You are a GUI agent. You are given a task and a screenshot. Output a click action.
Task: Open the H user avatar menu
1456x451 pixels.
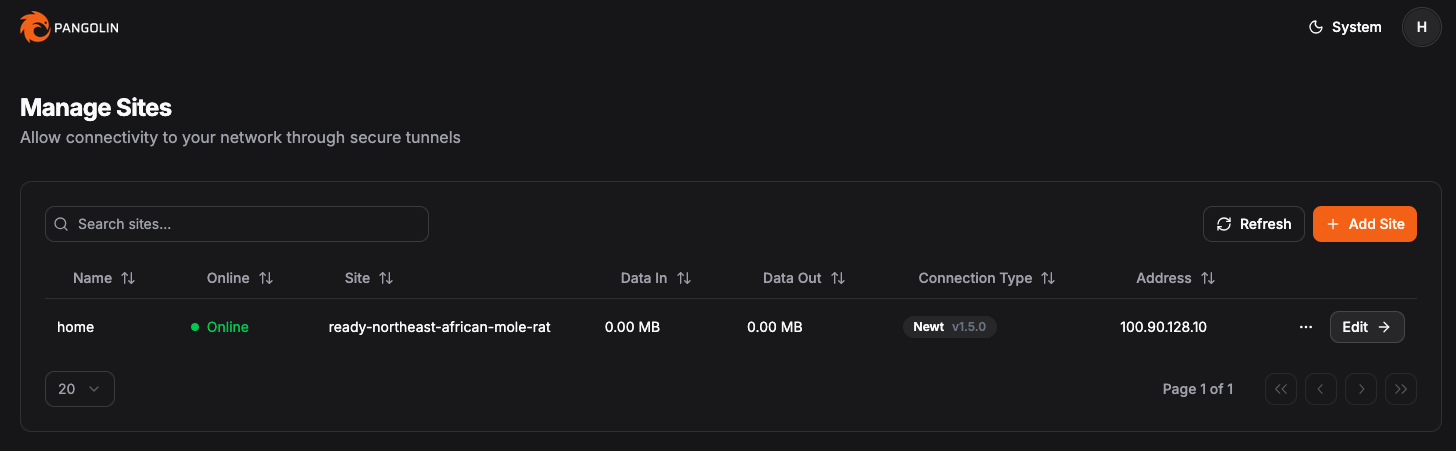coord(1421,27)
